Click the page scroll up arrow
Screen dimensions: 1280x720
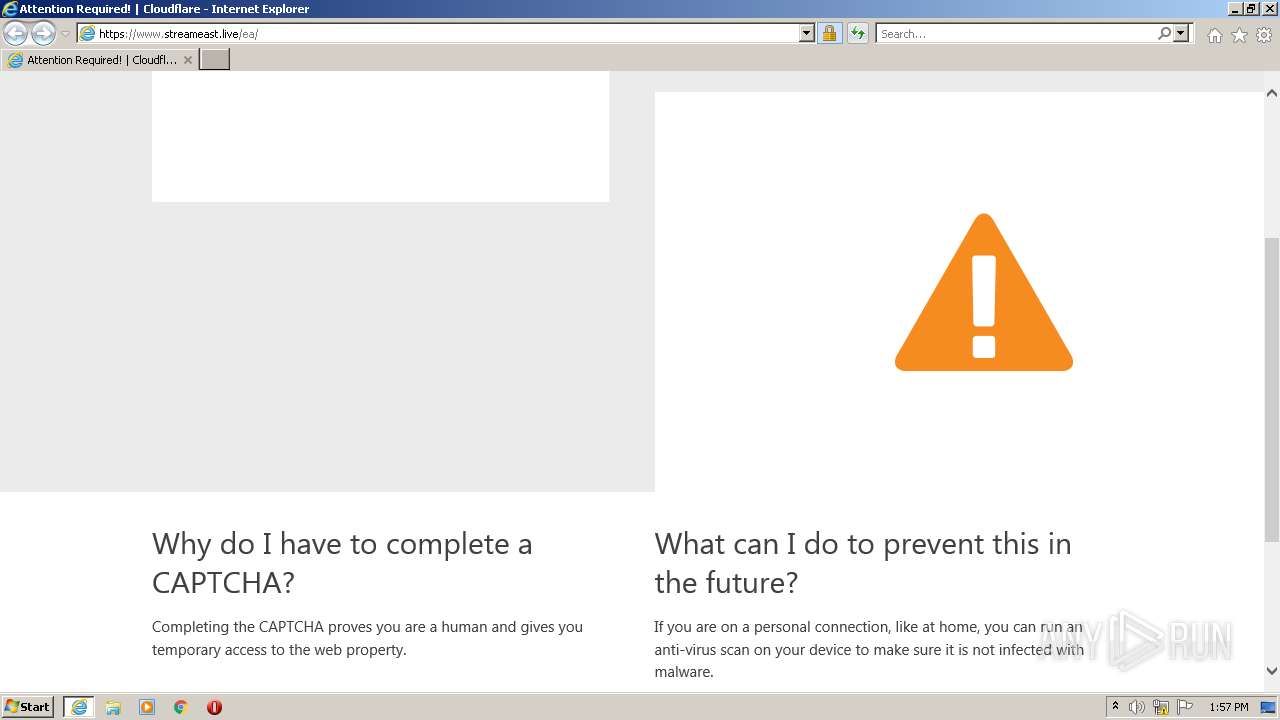1272,93
